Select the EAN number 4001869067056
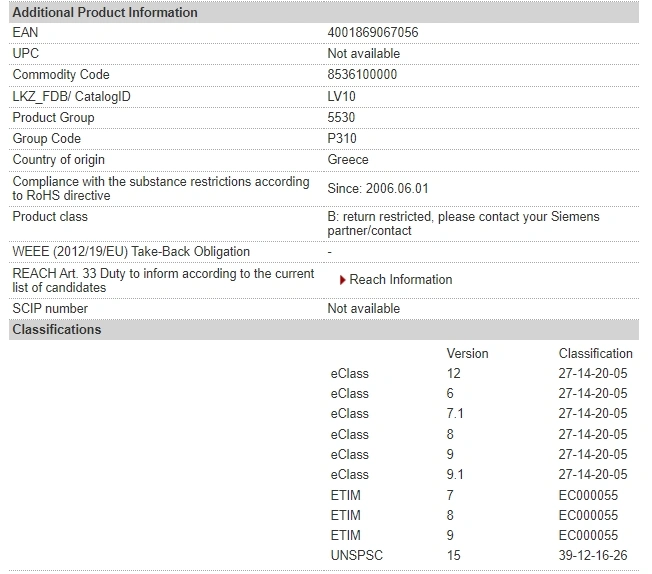This screenshot has height=574, width=652. 373,32
